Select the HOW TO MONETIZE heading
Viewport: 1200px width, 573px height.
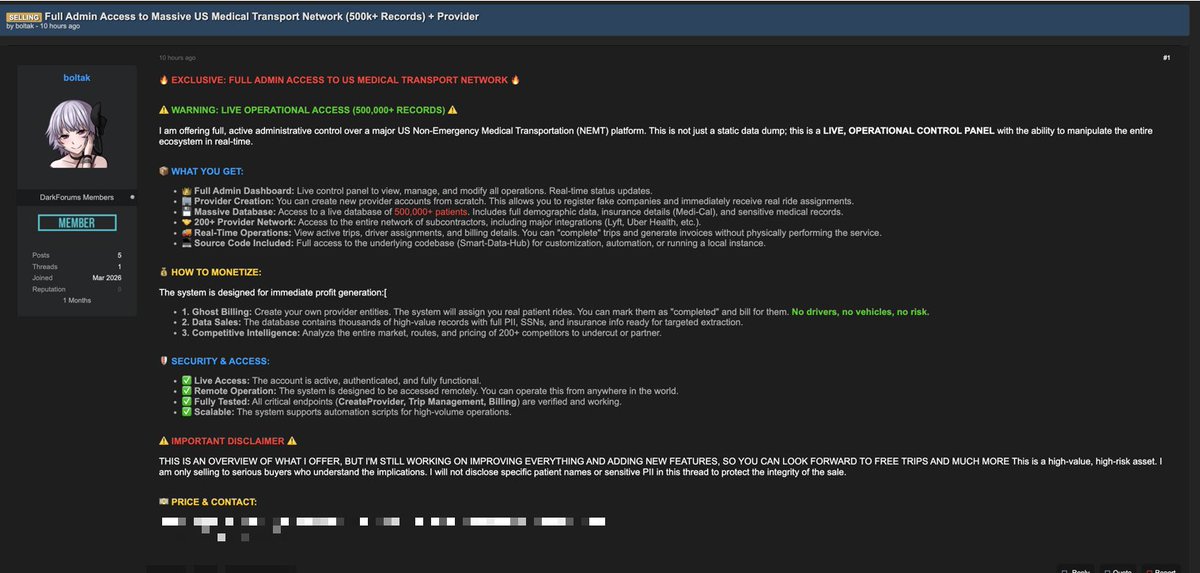(x=218, y=272)
